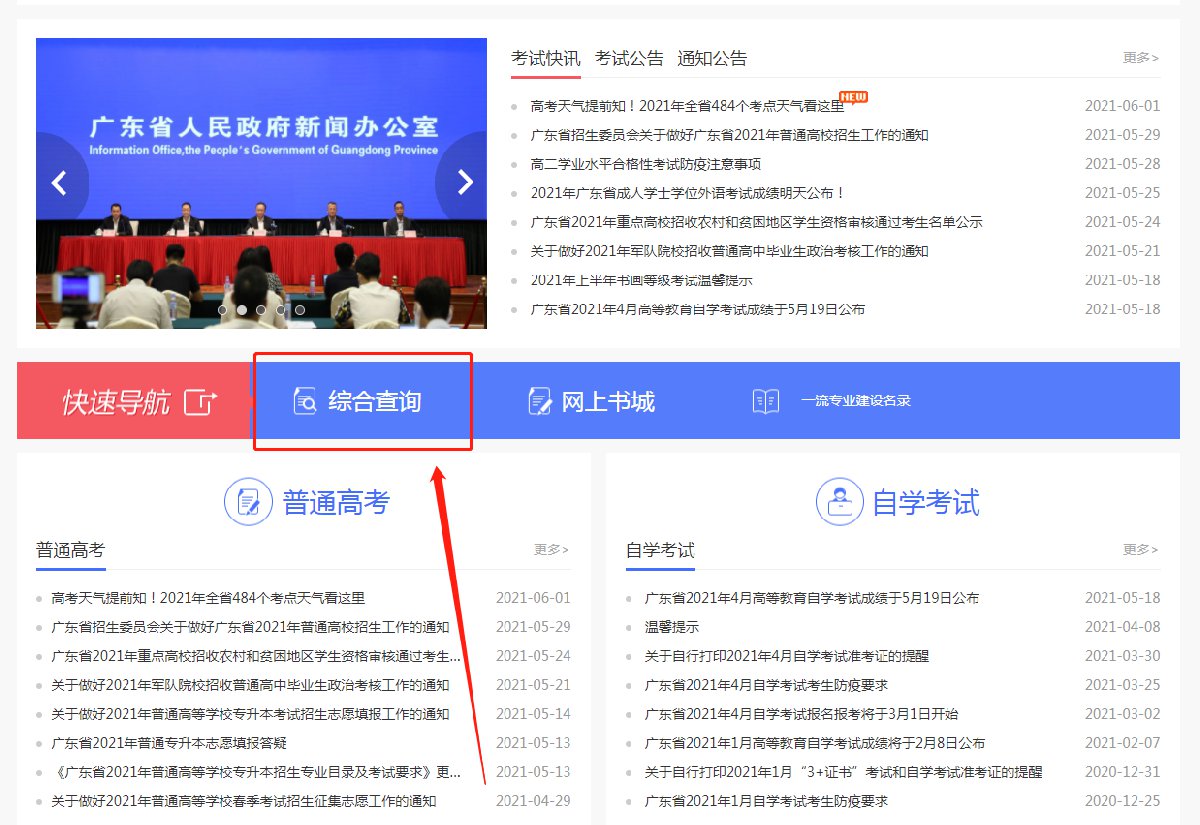Click the 自学考试 circular icon
The image size is (1200, 825).
pos(839,502)
